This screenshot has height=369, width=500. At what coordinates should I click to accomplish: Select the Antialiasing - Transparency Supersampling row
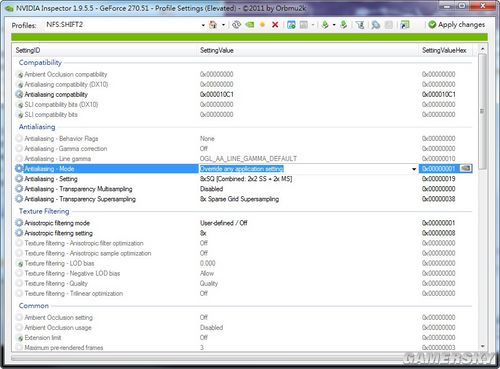point(243,199)
